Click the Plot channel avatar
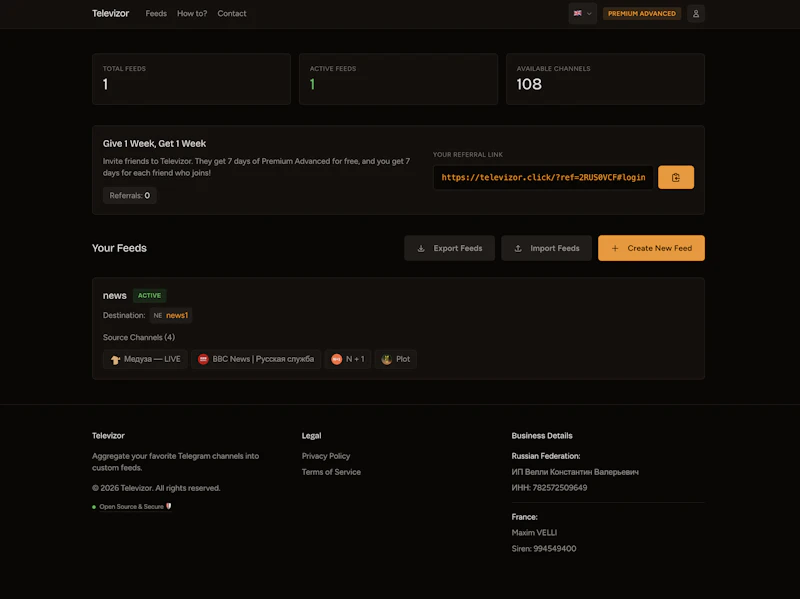800x599 pixels. coord(386,359)
